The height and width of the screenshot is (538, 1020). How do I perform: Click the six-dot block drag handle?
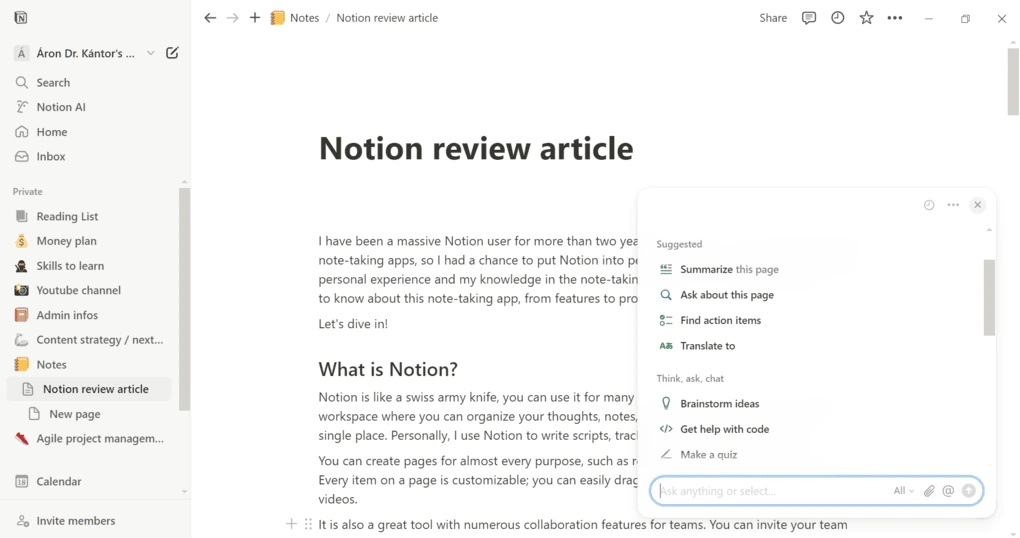pos(308,524)
